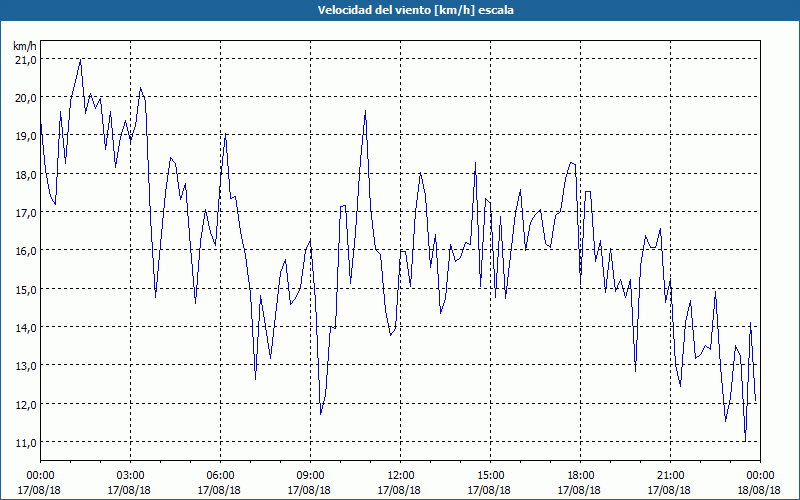Click the chart title 'Velocidad del viento [km/h] escala'
800x500 pixels.
(x=415, y=10)
